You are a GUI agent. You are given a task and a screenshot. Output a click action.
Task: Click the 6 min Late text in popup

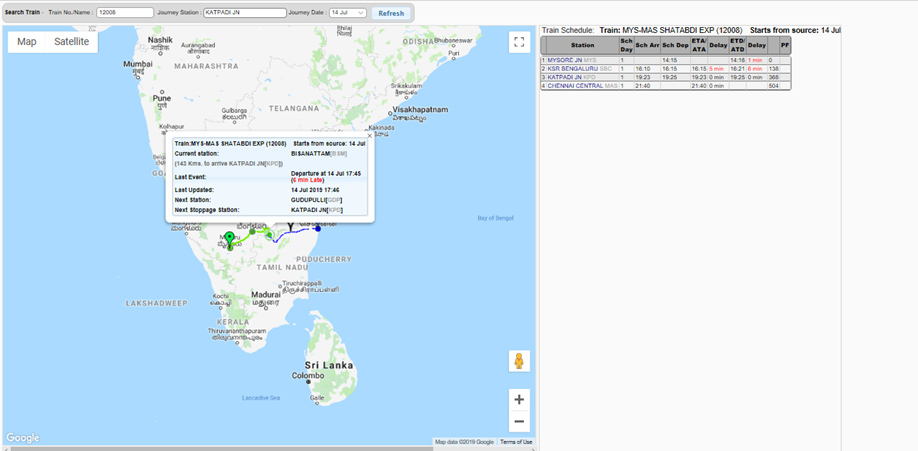[x=308, y=180]
